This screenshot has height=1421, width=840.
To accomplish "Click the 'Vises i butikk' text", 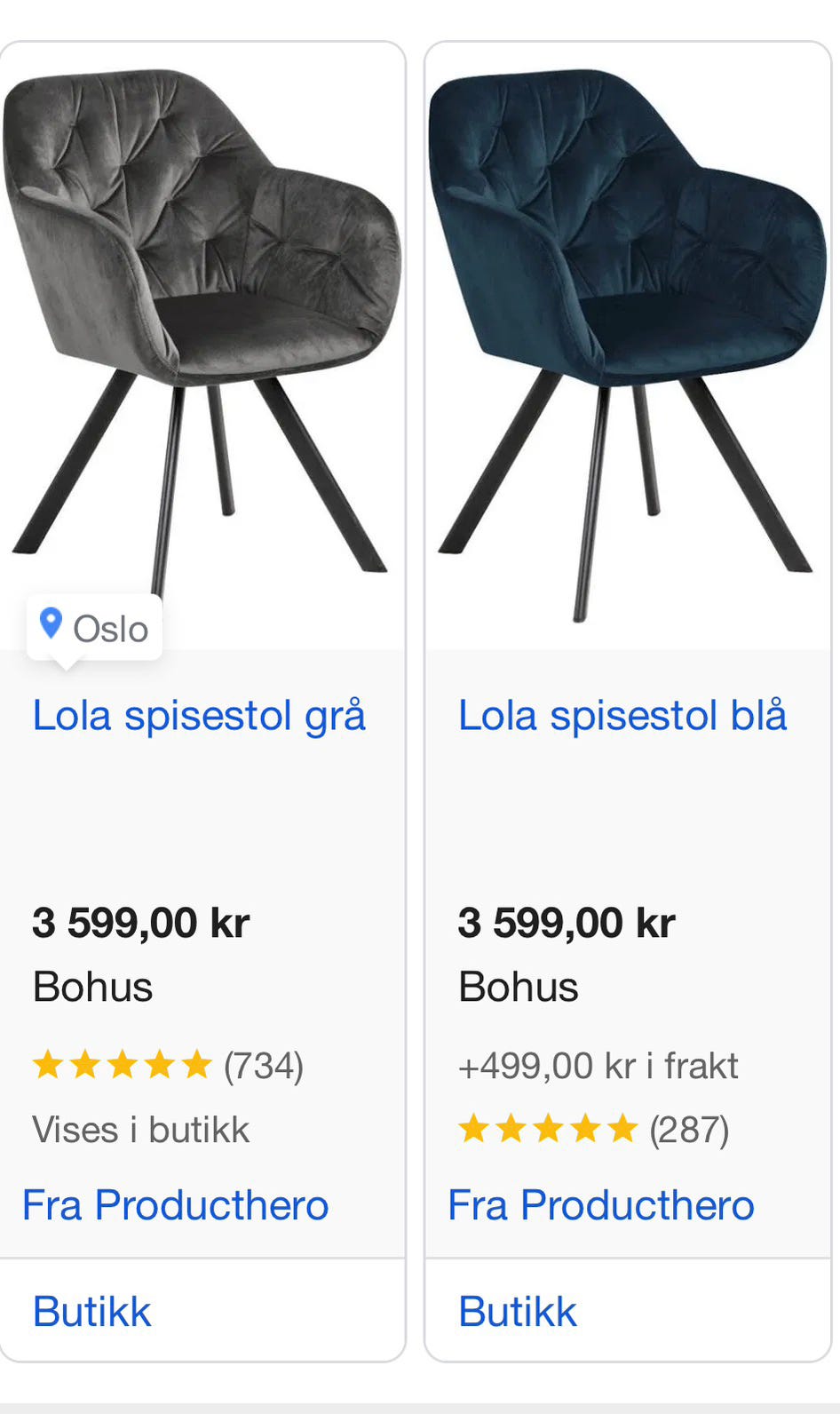I will [x=141, y=1130].
